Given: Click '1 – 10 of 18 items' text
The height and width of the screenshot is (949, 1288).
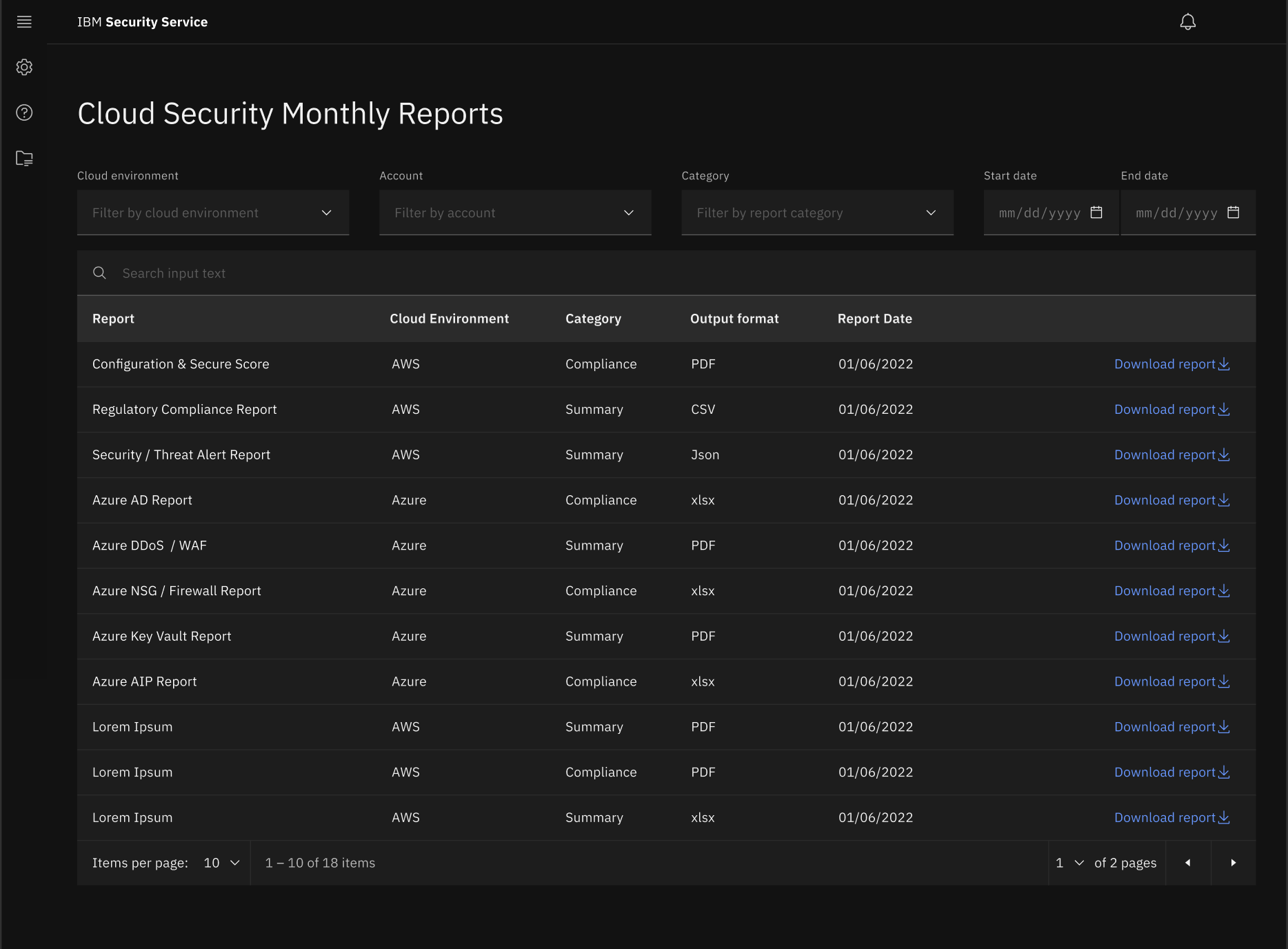Looking at the screenshot, I should tap(320, 863).
